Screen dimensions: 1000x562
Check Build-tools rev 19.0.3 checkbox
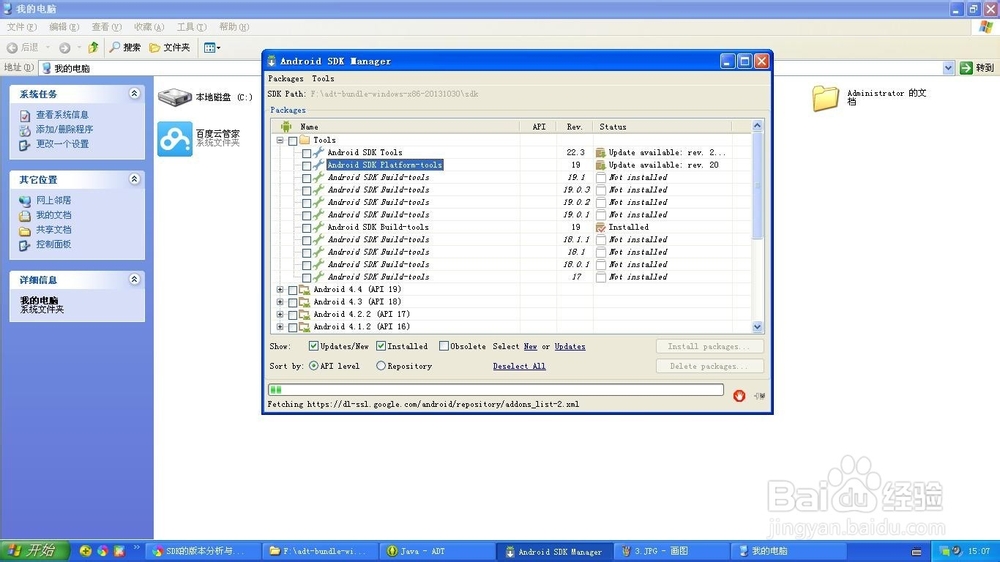307,190
